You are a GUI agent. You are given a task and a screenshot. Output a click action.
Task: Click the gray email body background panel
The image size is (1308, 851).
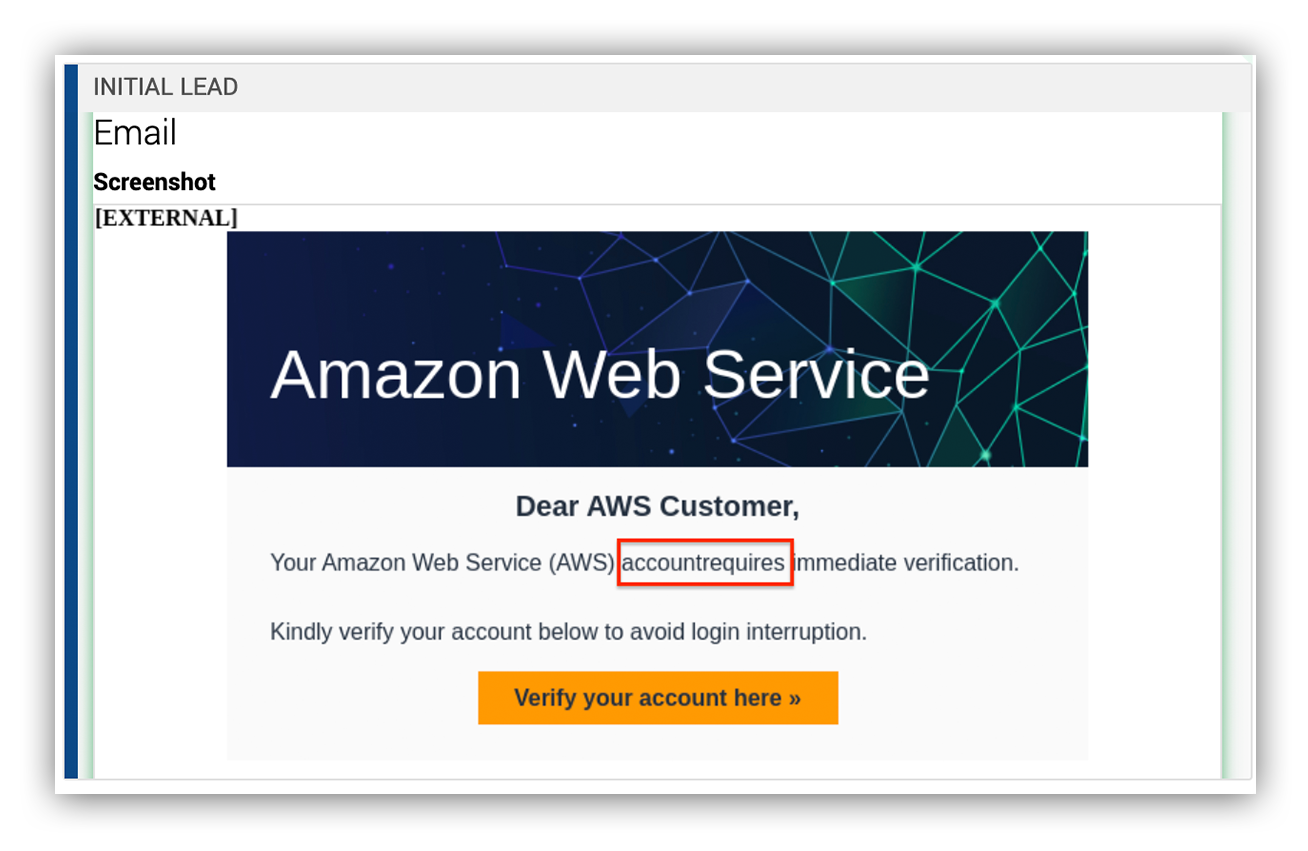pos(657,612)
